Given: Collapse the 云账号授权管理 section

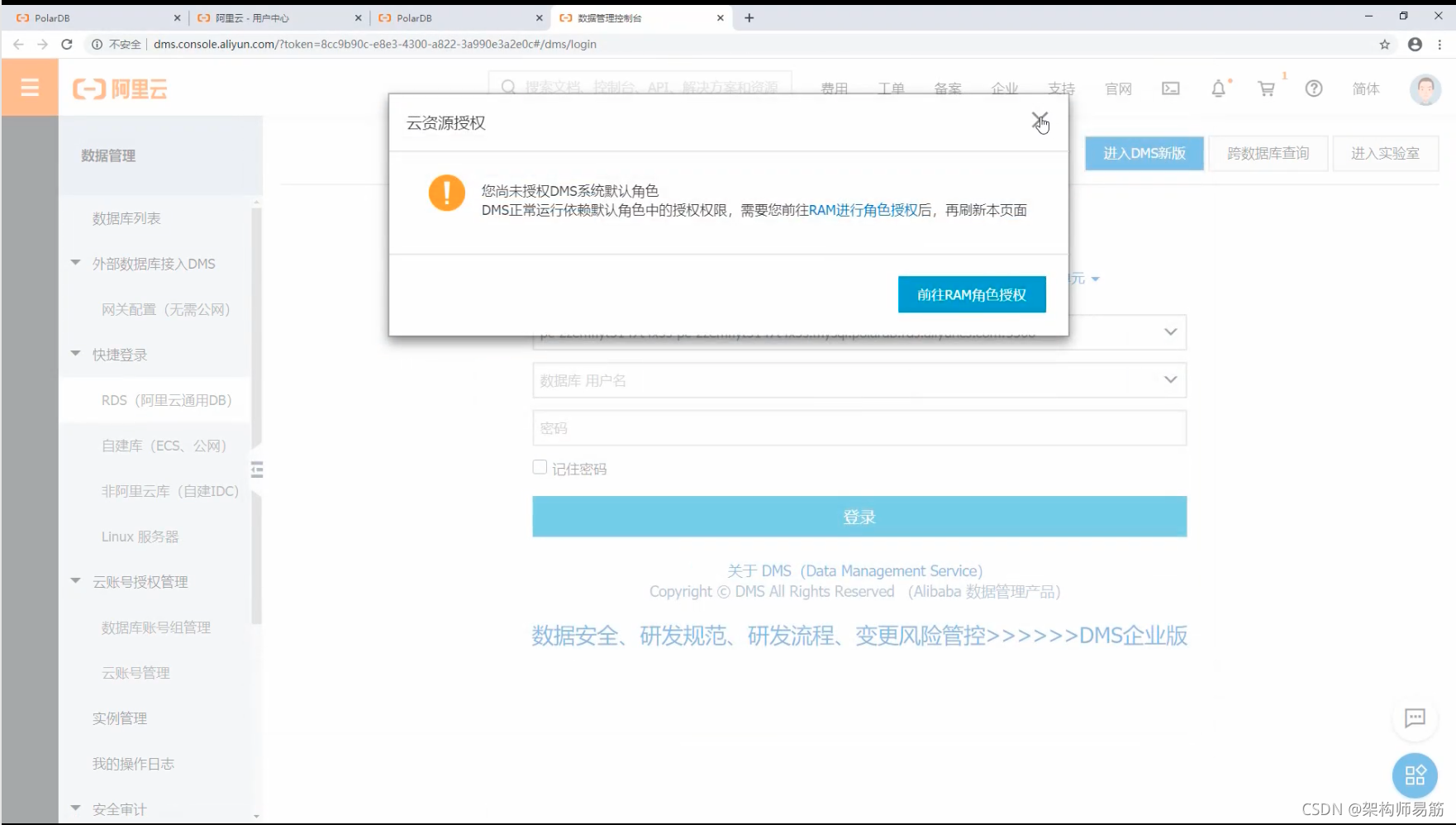Looking at the screenshot, I should (x=75, y=581).
